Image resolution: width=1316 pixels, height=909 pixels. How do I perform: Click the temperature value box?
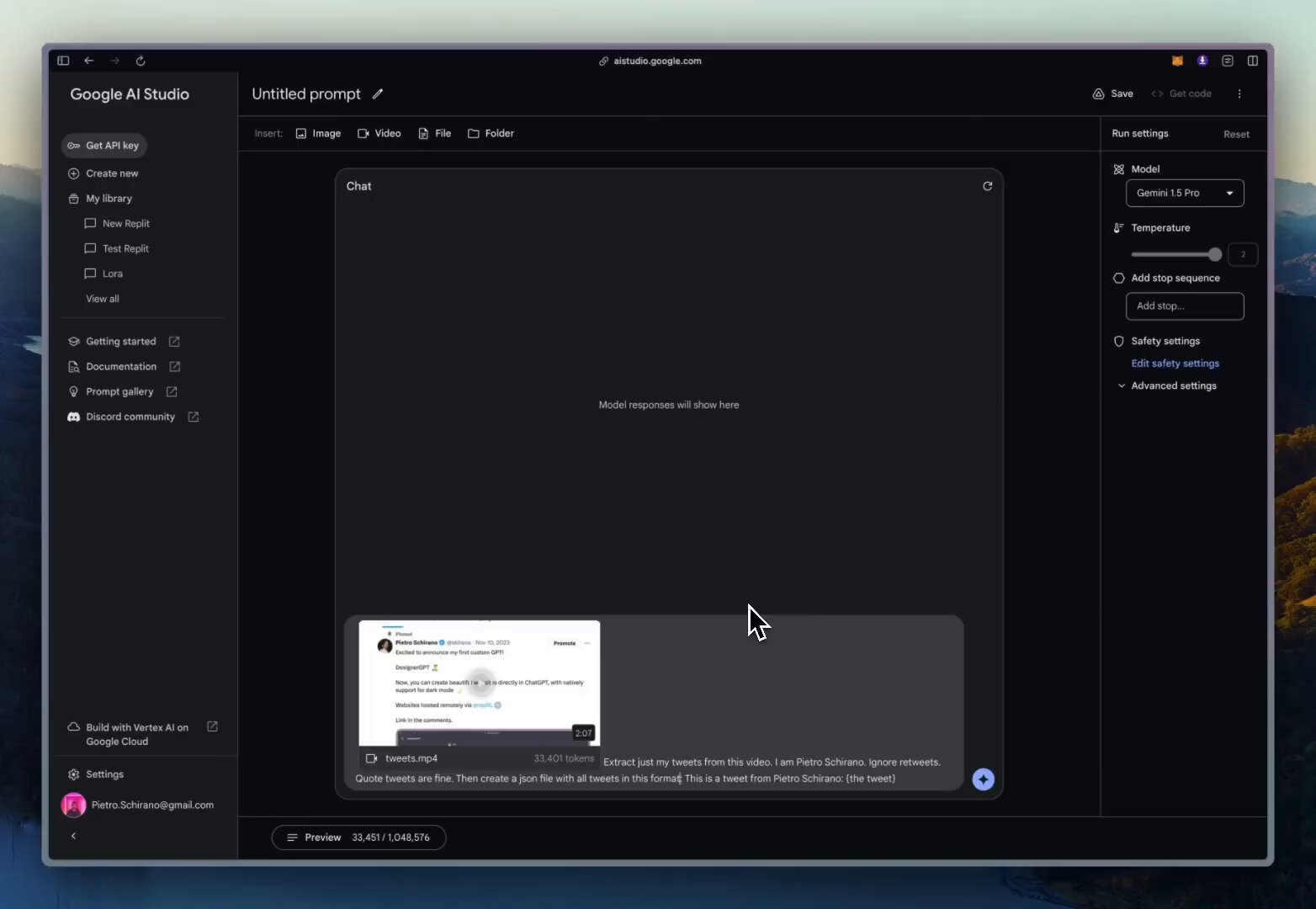(1243, 254)
